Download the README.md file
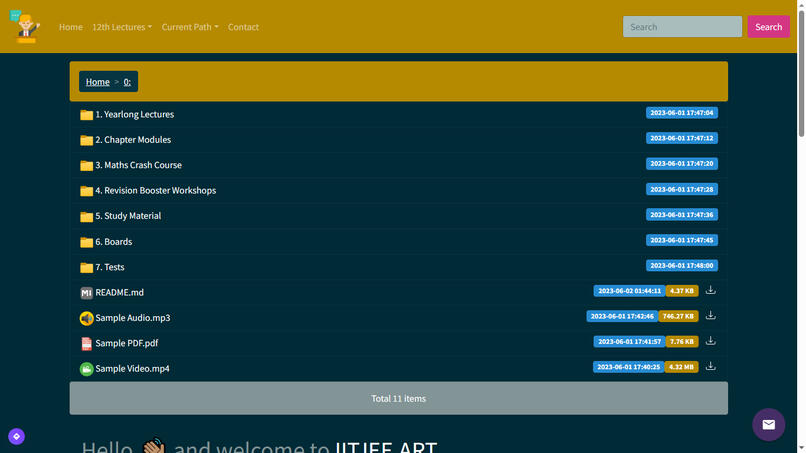The height and width of the screenshot is (453, 806). (710, 291)
